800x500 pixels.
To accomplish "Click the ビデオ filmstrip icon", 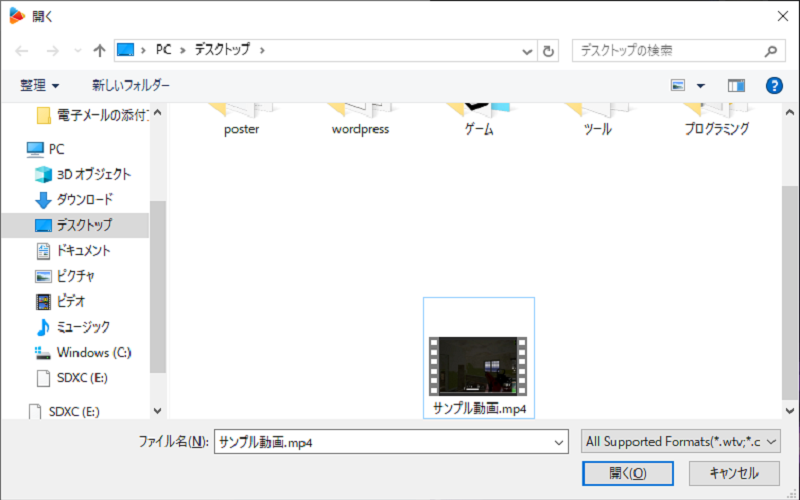I will (43, 302).
